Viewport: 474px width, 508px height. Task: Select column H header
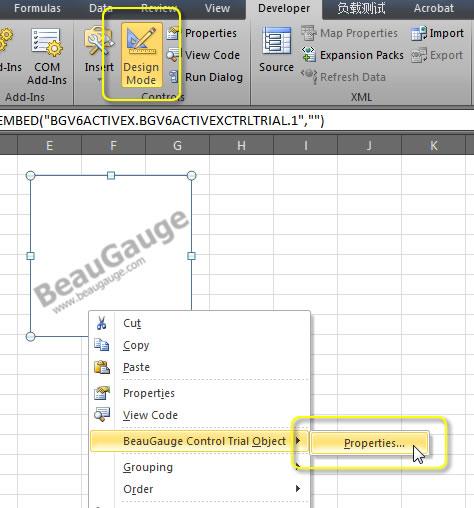pos(241,146)
